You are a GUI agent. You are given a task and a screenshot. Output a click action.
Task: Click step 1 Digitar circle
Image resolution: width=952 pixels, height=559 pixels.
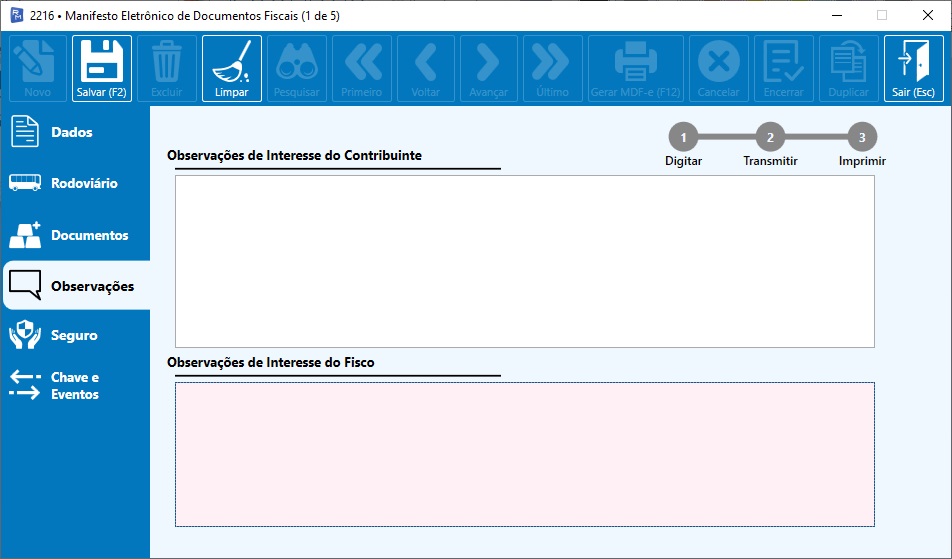pyautogui.click(x=683, y=137)
